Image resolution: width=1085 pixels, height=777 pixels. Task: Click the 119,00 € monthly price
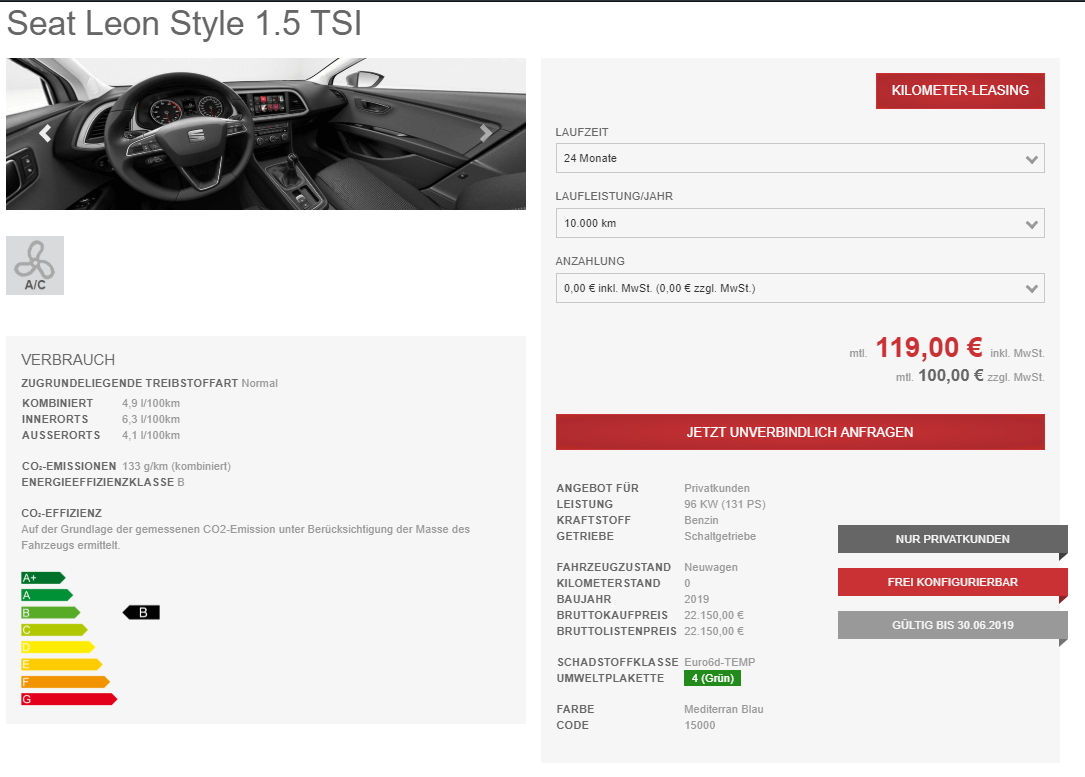tap(929, 347)
